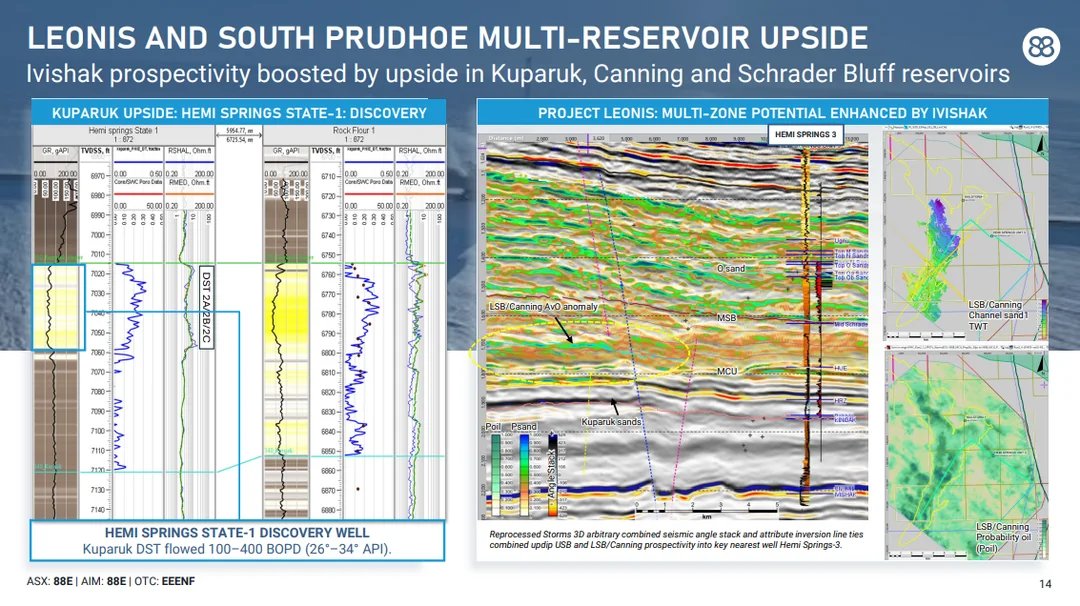This screenshot has width=1080, height=606.
Task: Click the 'Kuparuk sands' annotation text
Action: [611, 421]
